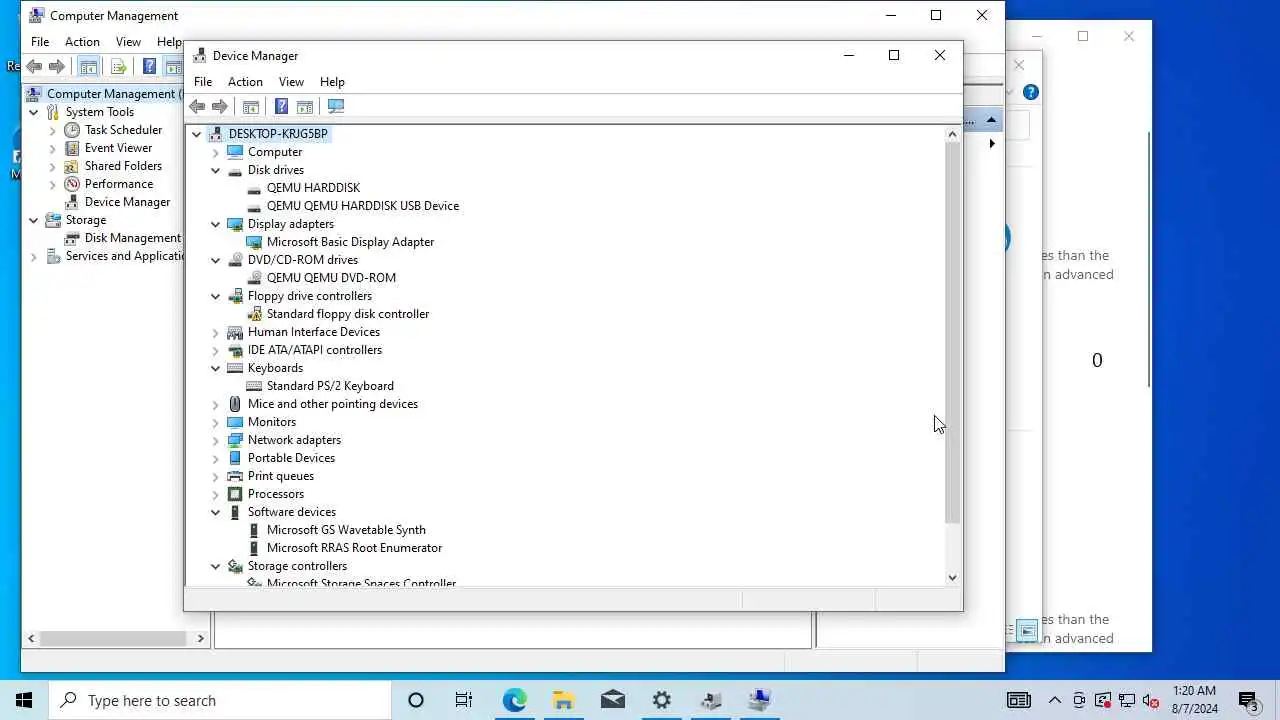Click the Device Manager scrollbar up arrow
This screenshot has width=1280, height=720.
952,134
